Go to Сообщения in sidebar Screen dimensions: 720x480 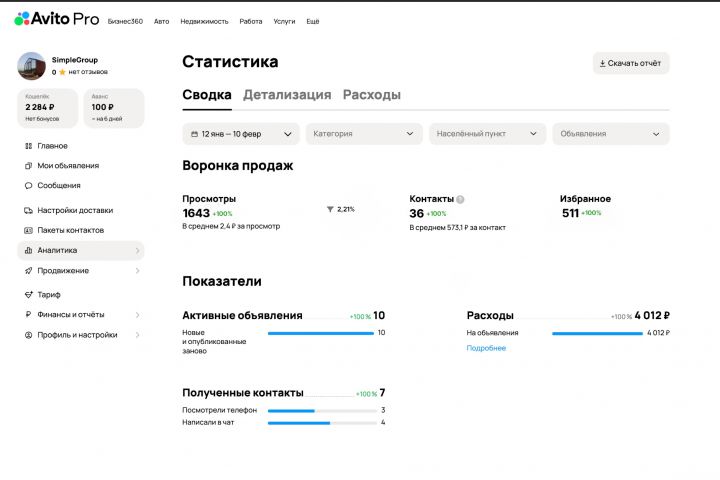[59, 186]
